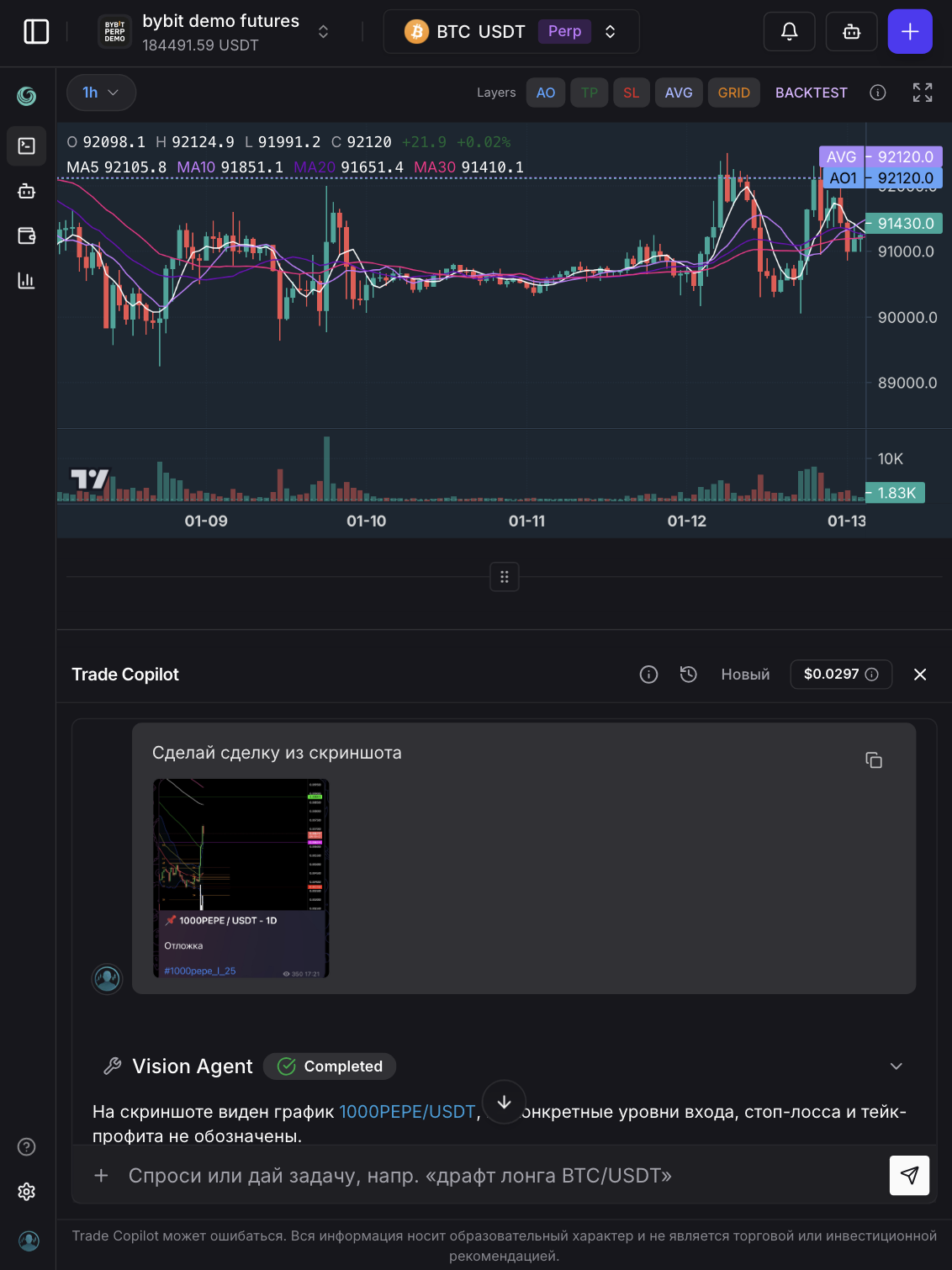952x1270 pixels.
Task: Toggle the GRID layer on chart
Action: tap(733, 93)
